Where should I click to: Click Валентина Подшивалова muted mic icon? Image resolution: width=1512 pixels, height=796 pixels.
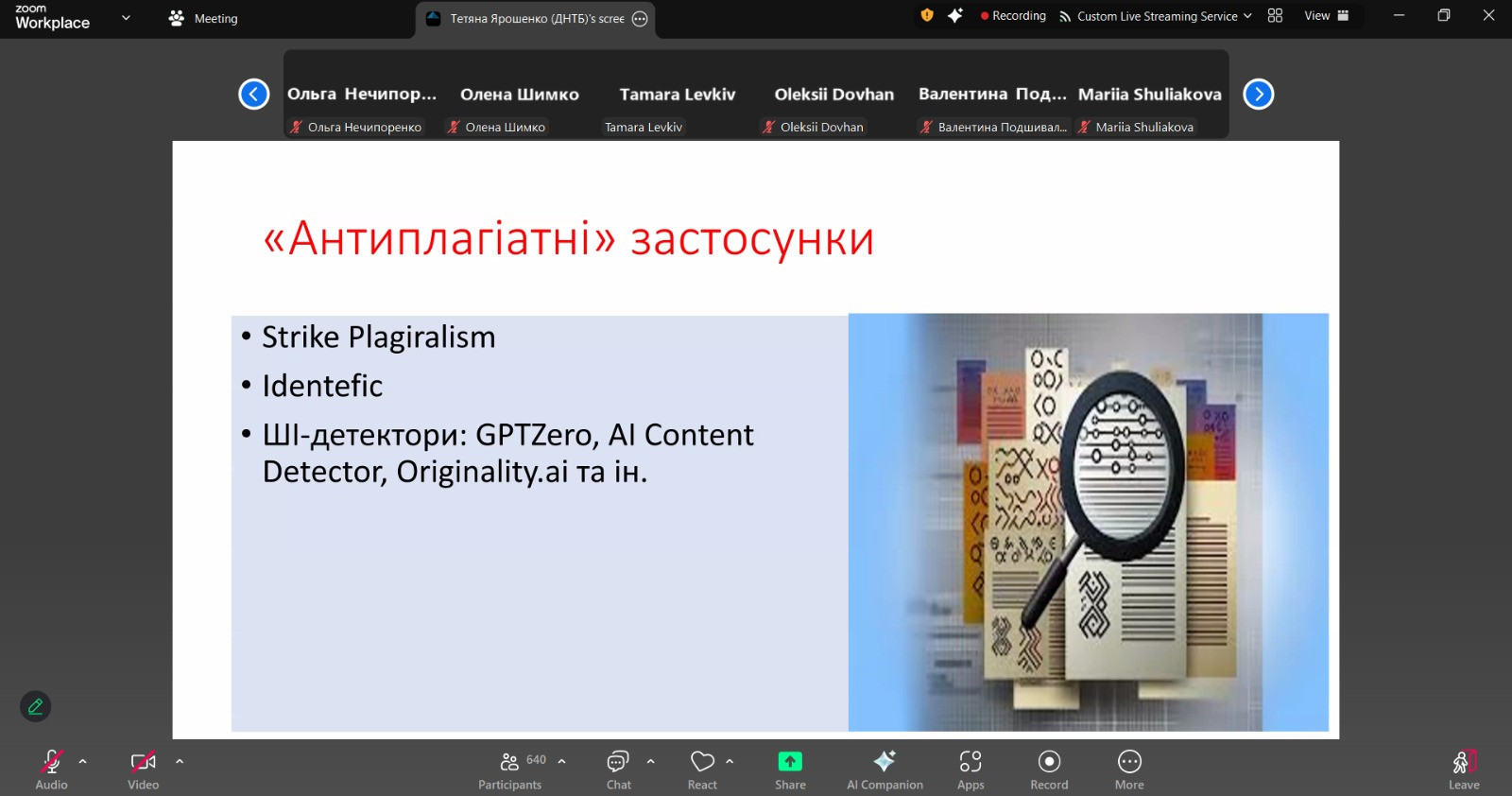point(927,127)
